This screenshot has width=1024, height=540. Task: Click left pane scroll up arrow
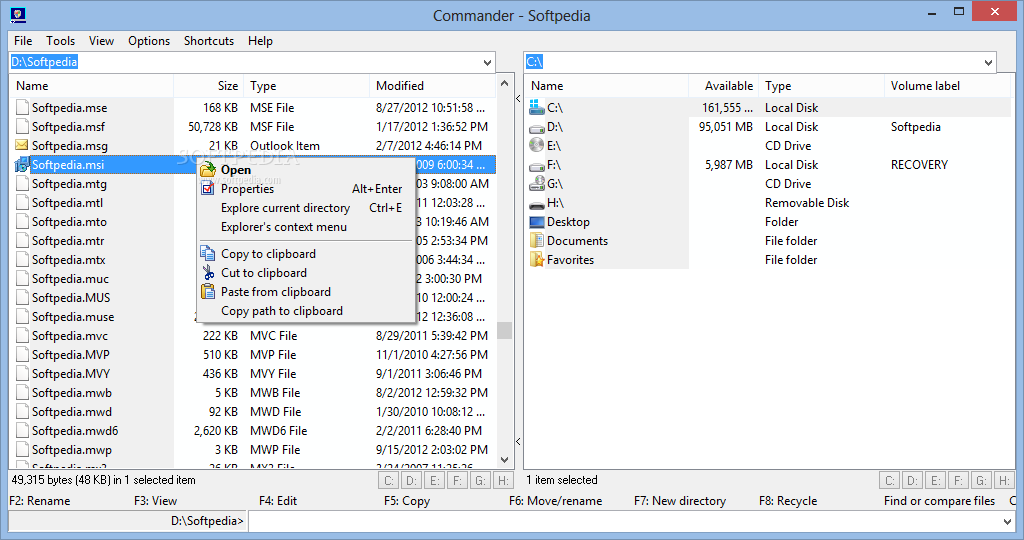(x=504, y=84)
